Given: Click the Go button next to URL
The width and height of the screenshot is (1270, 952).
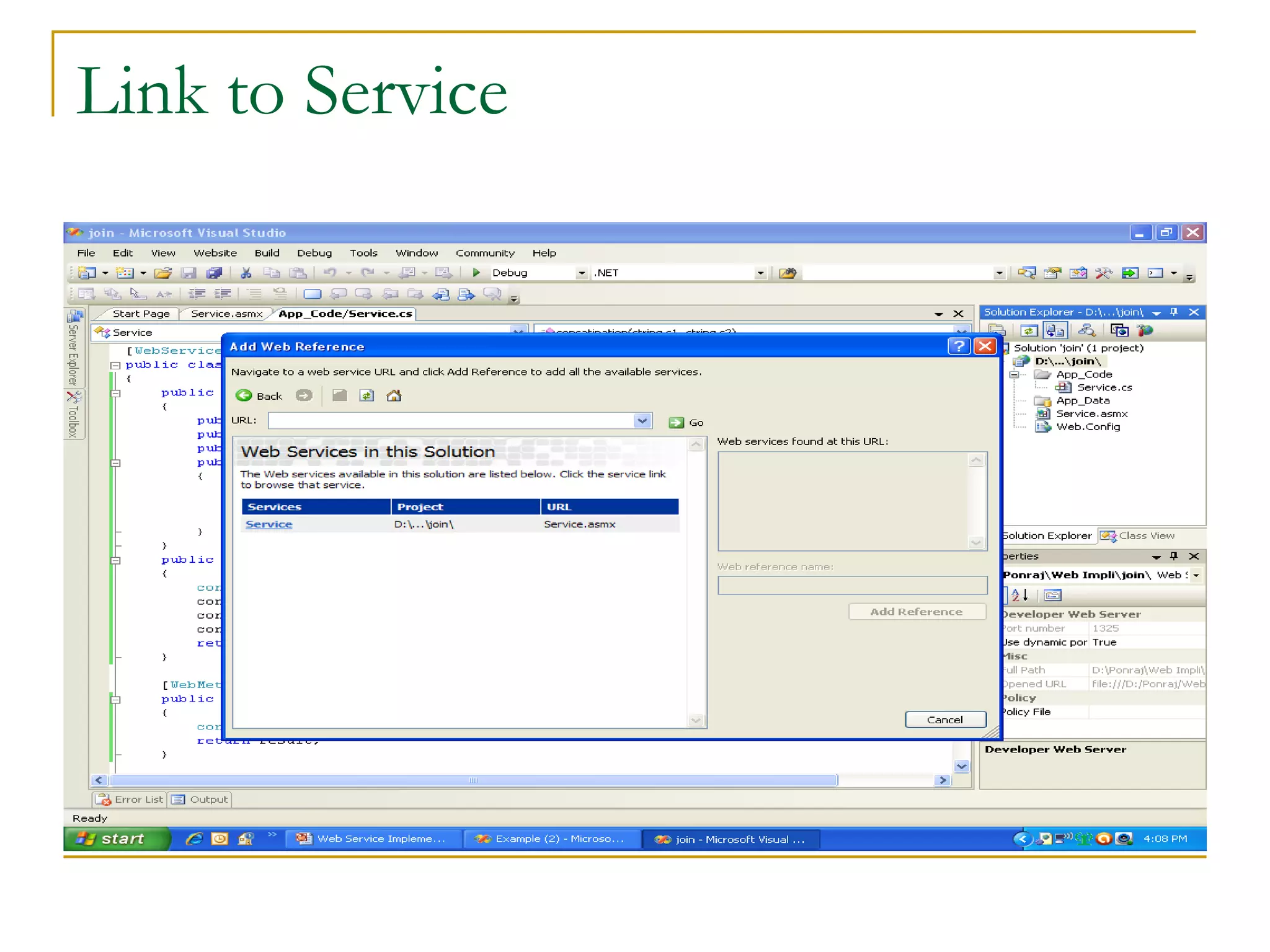Looking at the screenshot, I should point(686,423).
